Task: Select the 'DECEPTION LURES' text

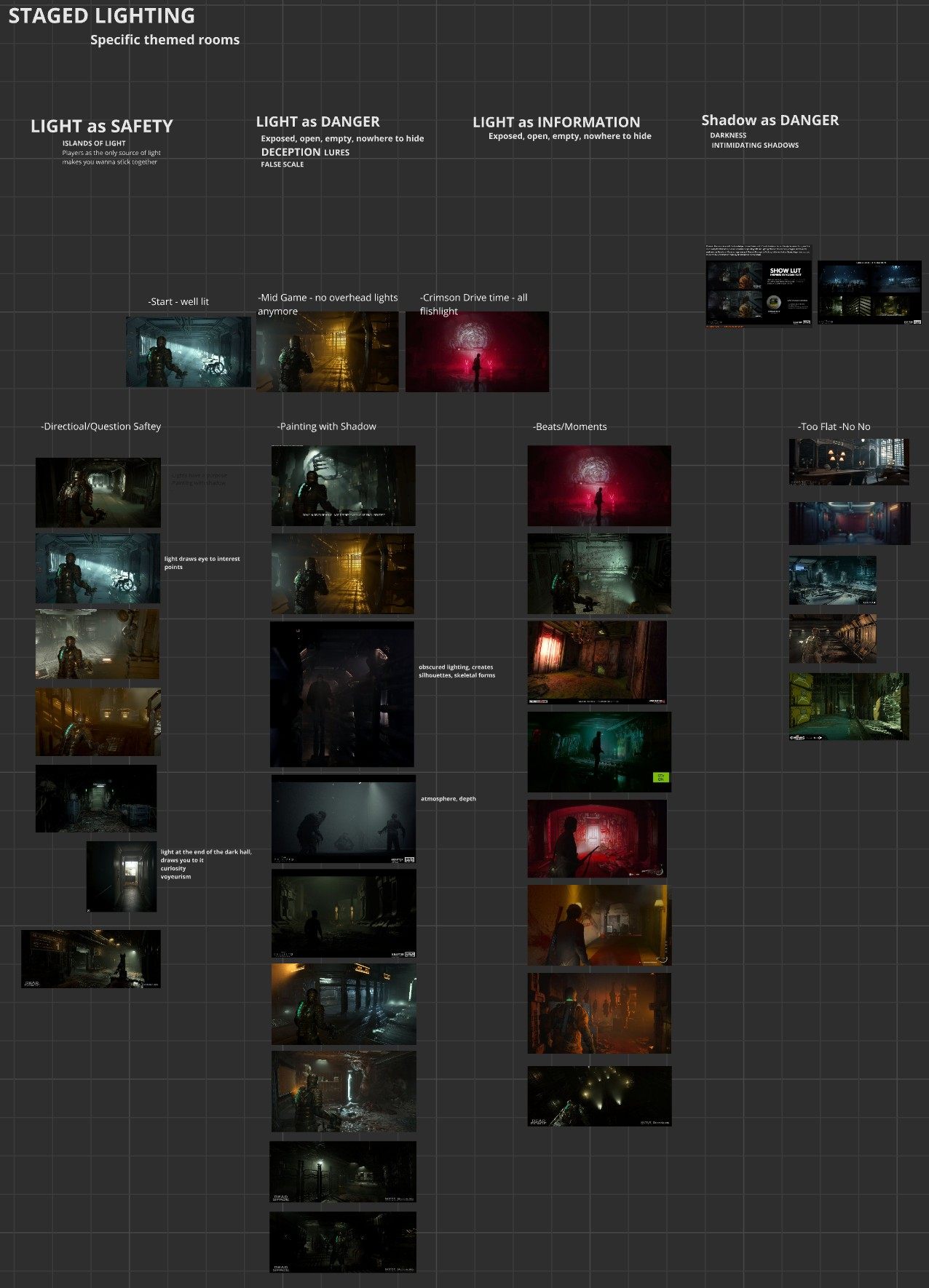Action: click(305, 152)
